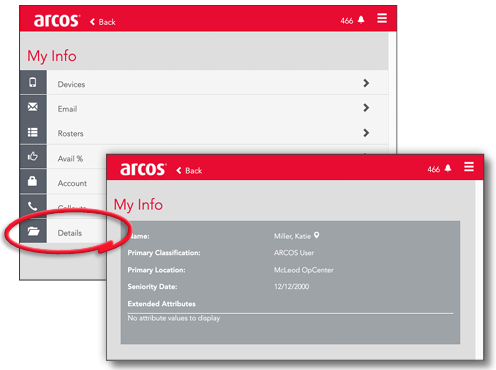Select the Primary Classification label

pos(164,253)
